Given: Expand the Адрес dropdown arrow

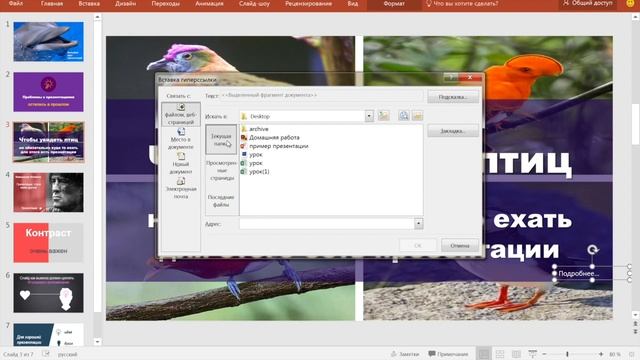Looking at the screenshot, I should (x=418, y=224).
